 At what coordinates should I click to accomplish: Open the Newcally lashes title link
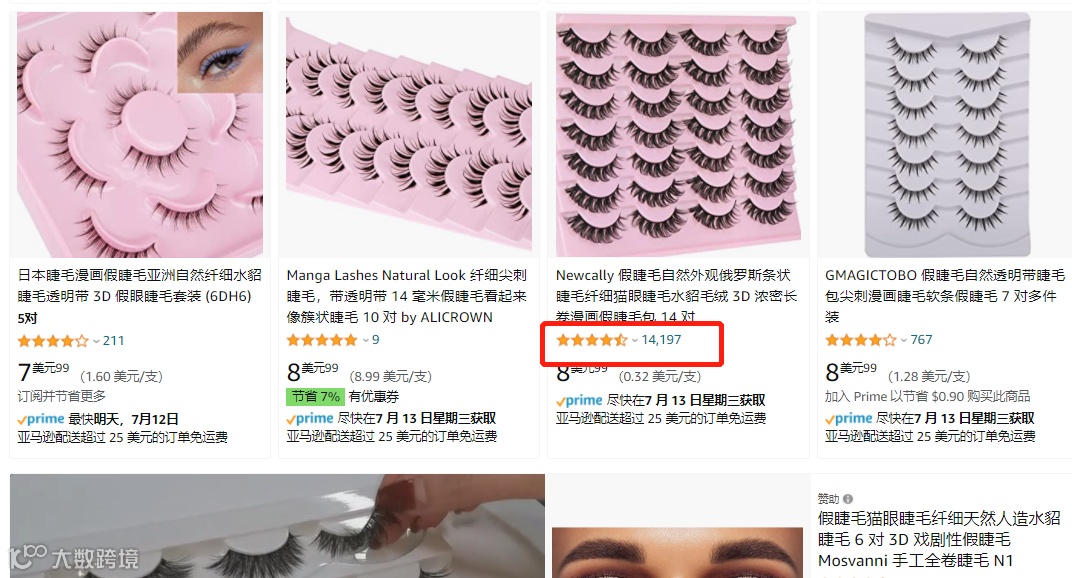(x=676, y=296)
